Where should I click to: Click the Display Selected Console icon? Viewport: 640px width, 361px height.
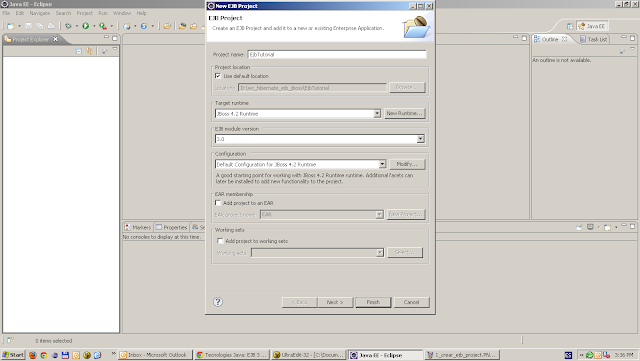pyautogui.click(x=590, y=227)
